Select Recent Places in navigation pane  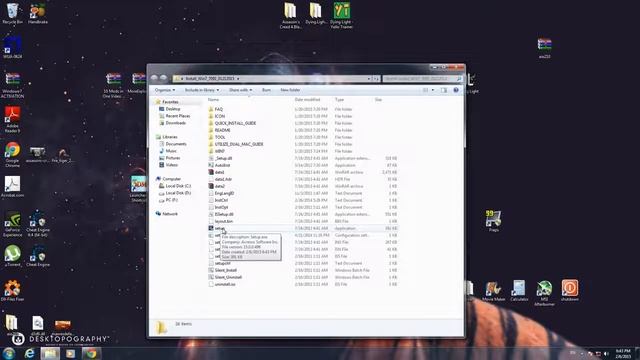click(x=178, y=116)
